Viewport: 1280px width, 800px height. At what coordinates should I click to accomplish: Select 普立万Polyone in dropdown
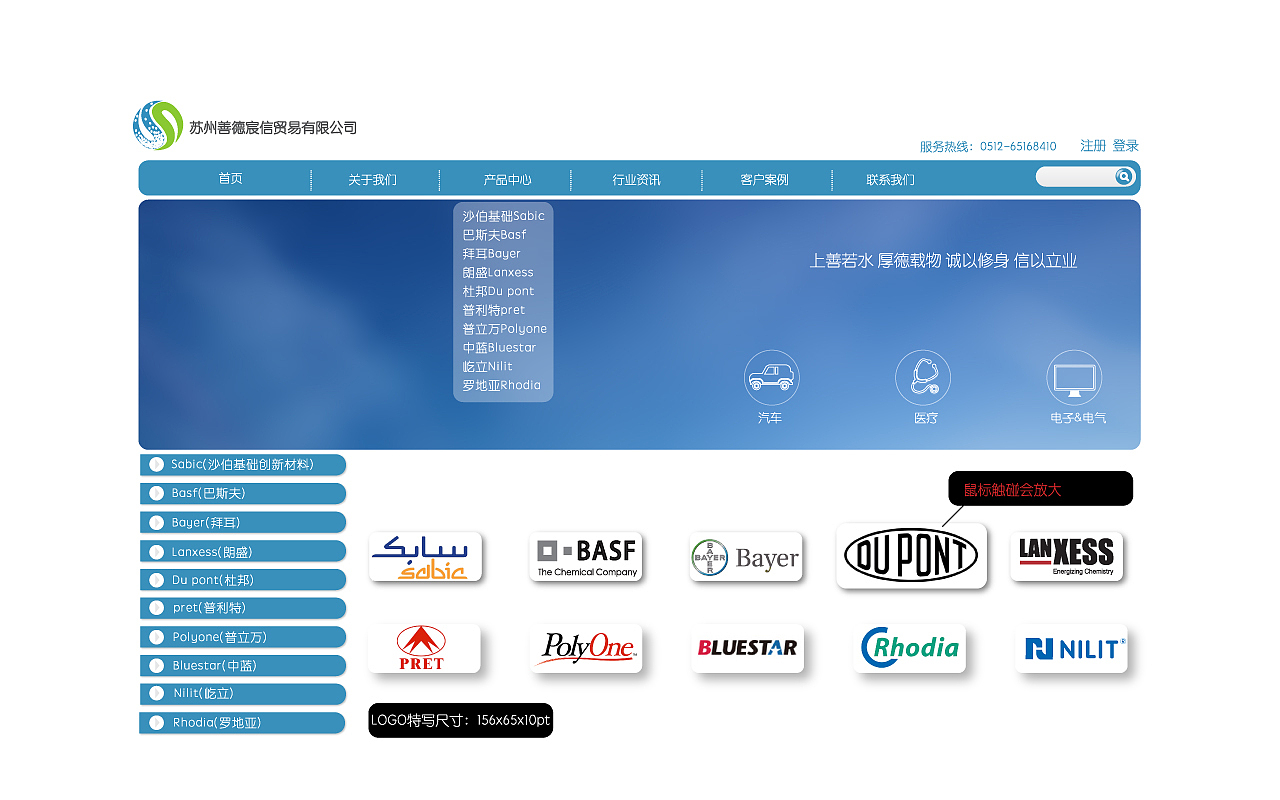[x=504, y=329]
